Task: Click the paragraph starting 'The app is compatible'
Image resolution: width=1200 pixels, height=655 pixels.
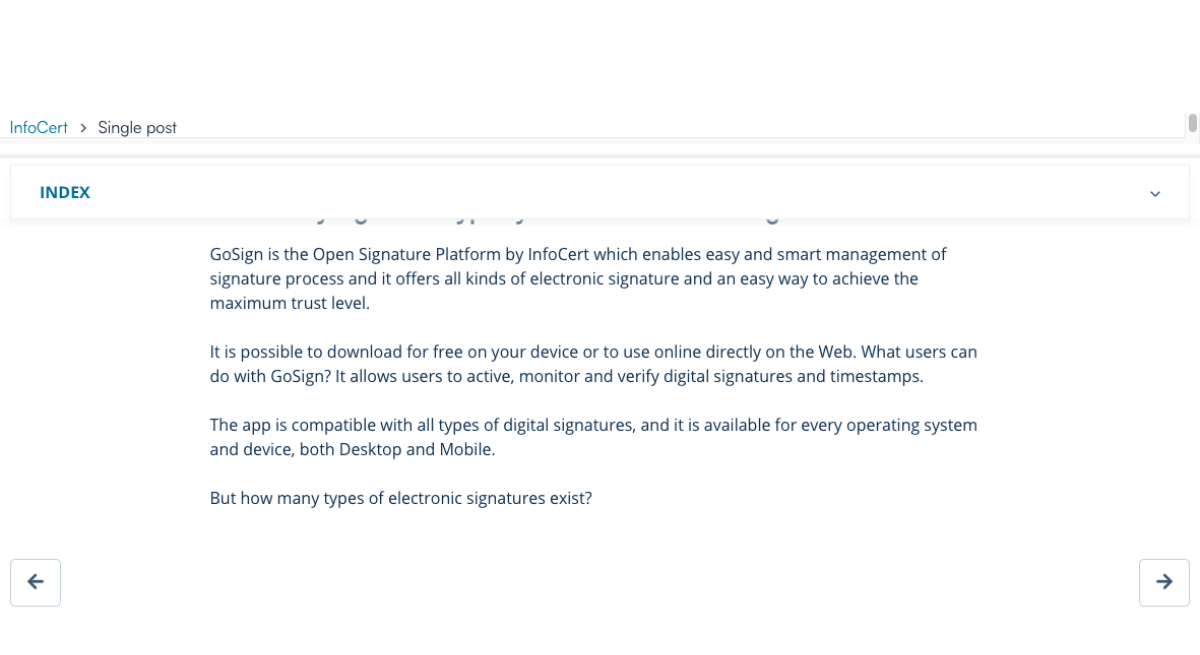Action: (594, 437)
